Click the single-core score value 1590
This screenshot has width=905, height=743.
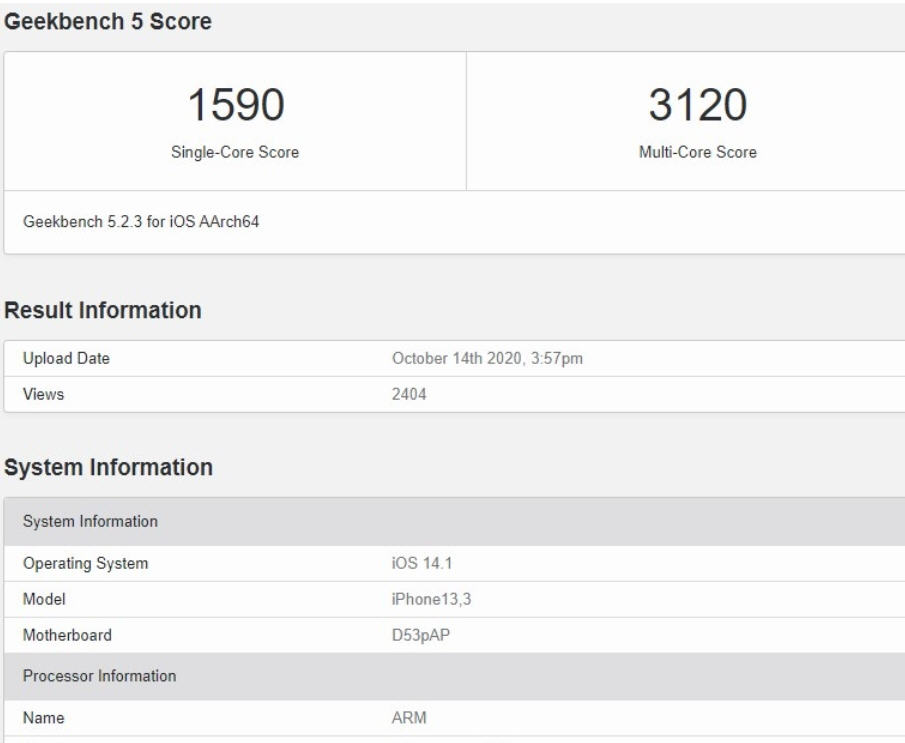point(236,104)
